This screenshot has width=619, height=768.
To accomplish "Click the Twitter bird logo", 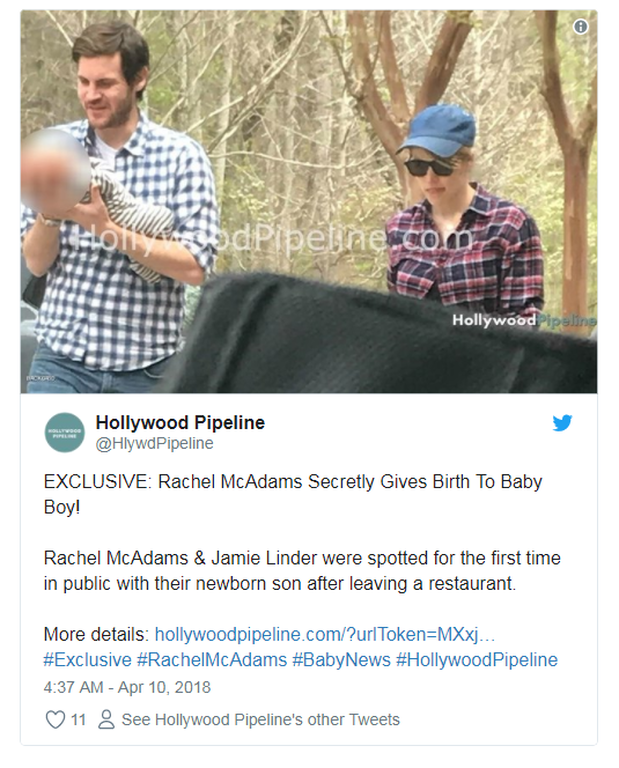I will [562, 423].
